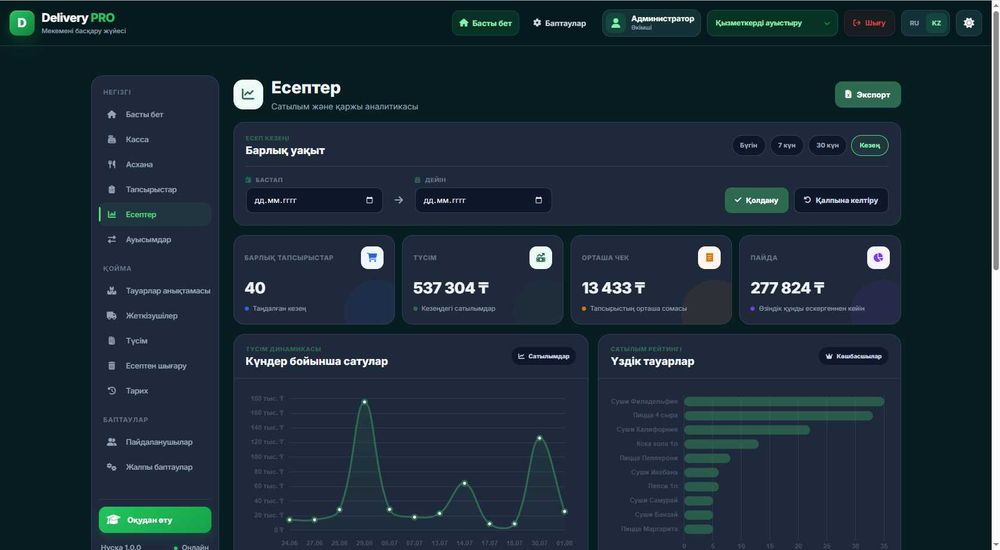Select the Кезең period filter
Image resolution: width=1000 pixels, height=550 pixels.
point(869,145)
